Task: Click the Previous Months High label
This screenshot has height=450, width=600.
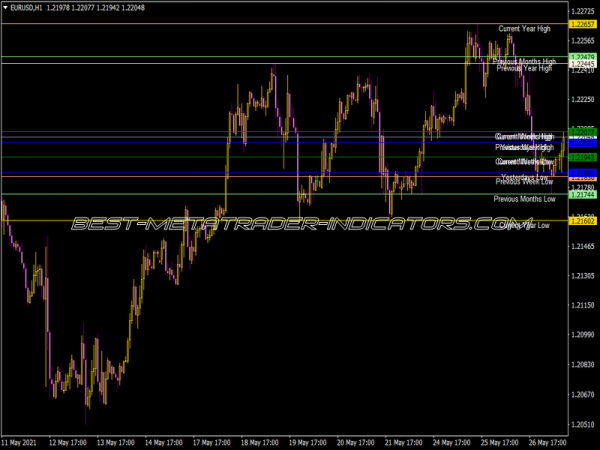Action: click(524, 61)
